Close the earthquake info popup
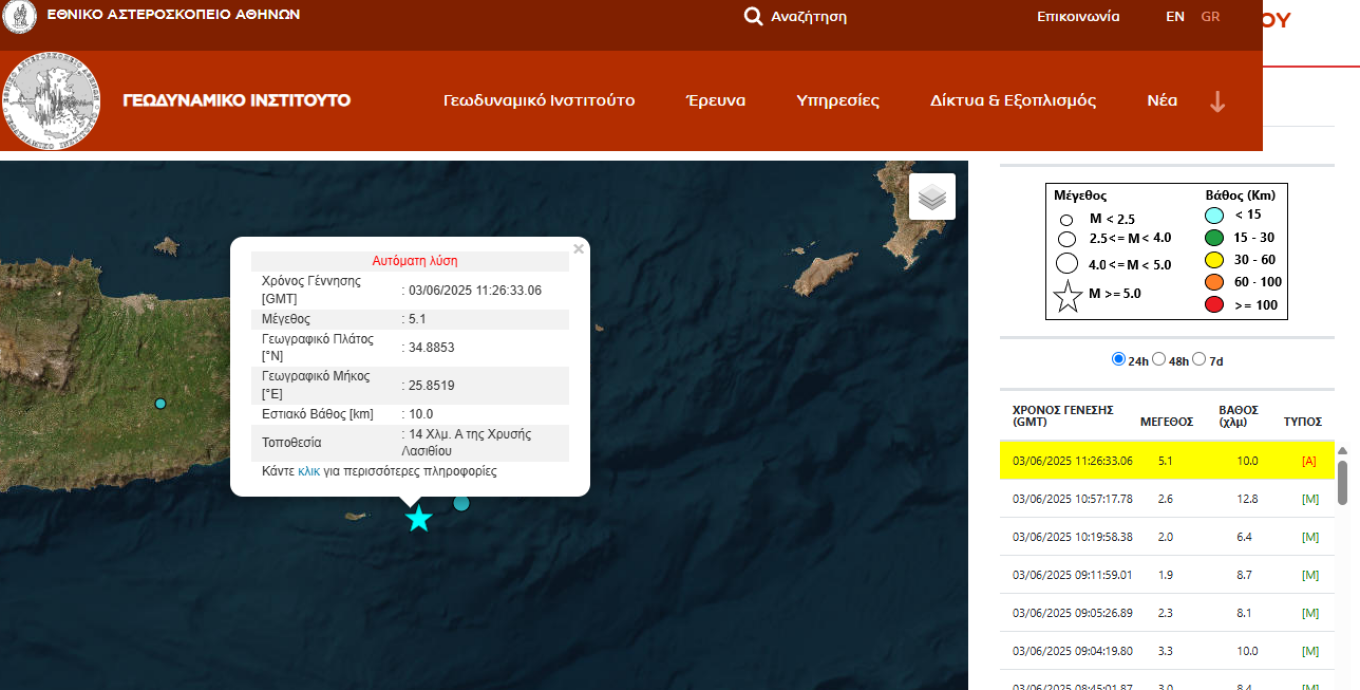1360x690 pixels. pos(578,249)
